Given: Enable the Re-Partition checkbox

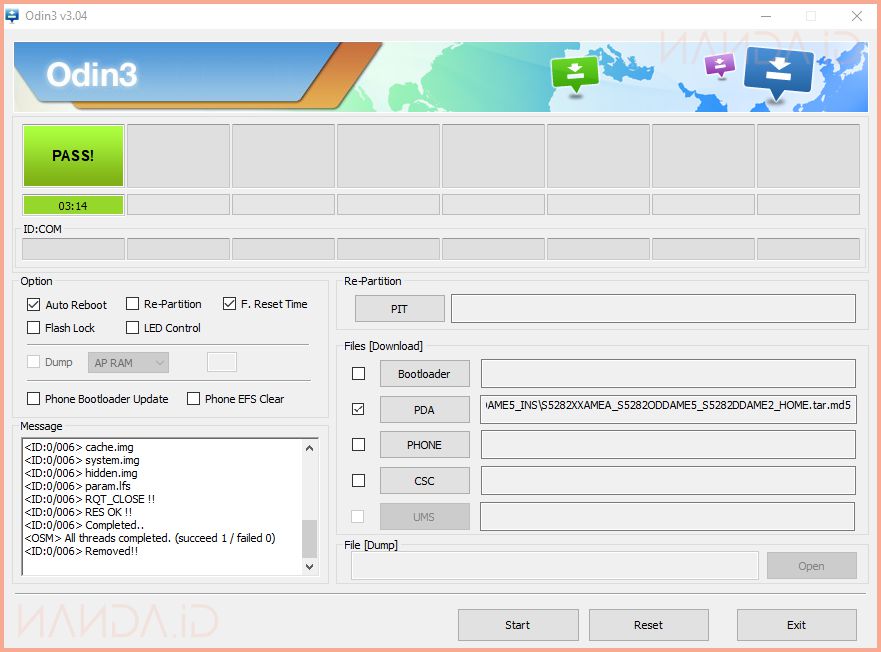Looking at the screenshot, I should coord(132,304).
